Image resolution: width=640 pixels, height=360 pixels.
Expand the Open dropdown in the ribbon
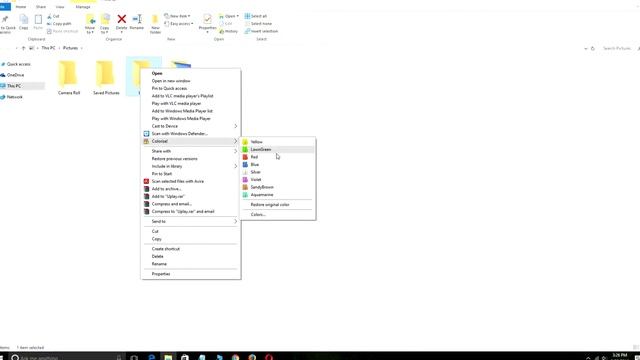click(229, 16)
